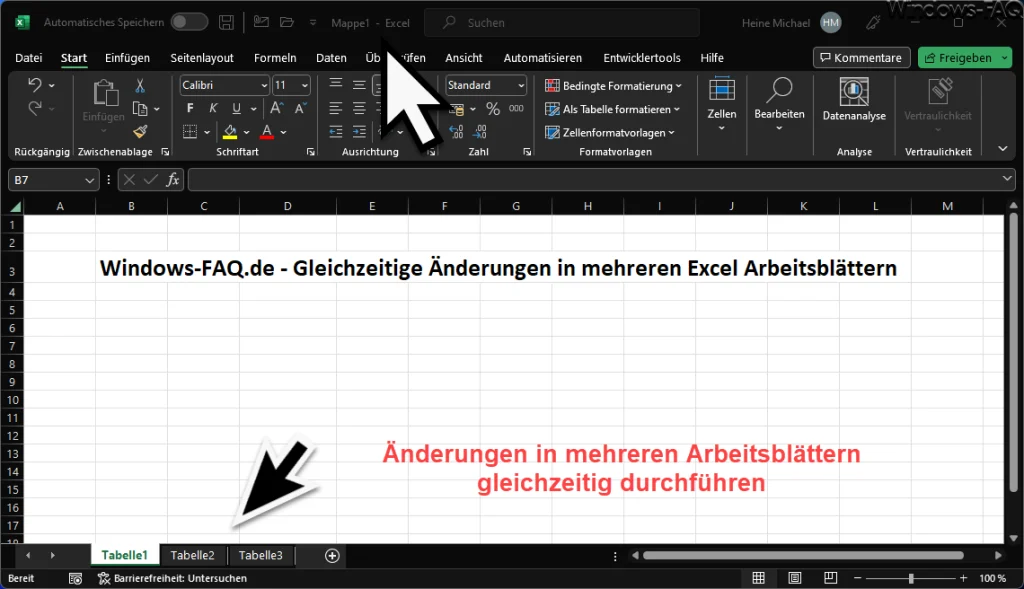Toggle italic formatting (K)
Viewport: 1024px width, 589px height.
point(213,108)
